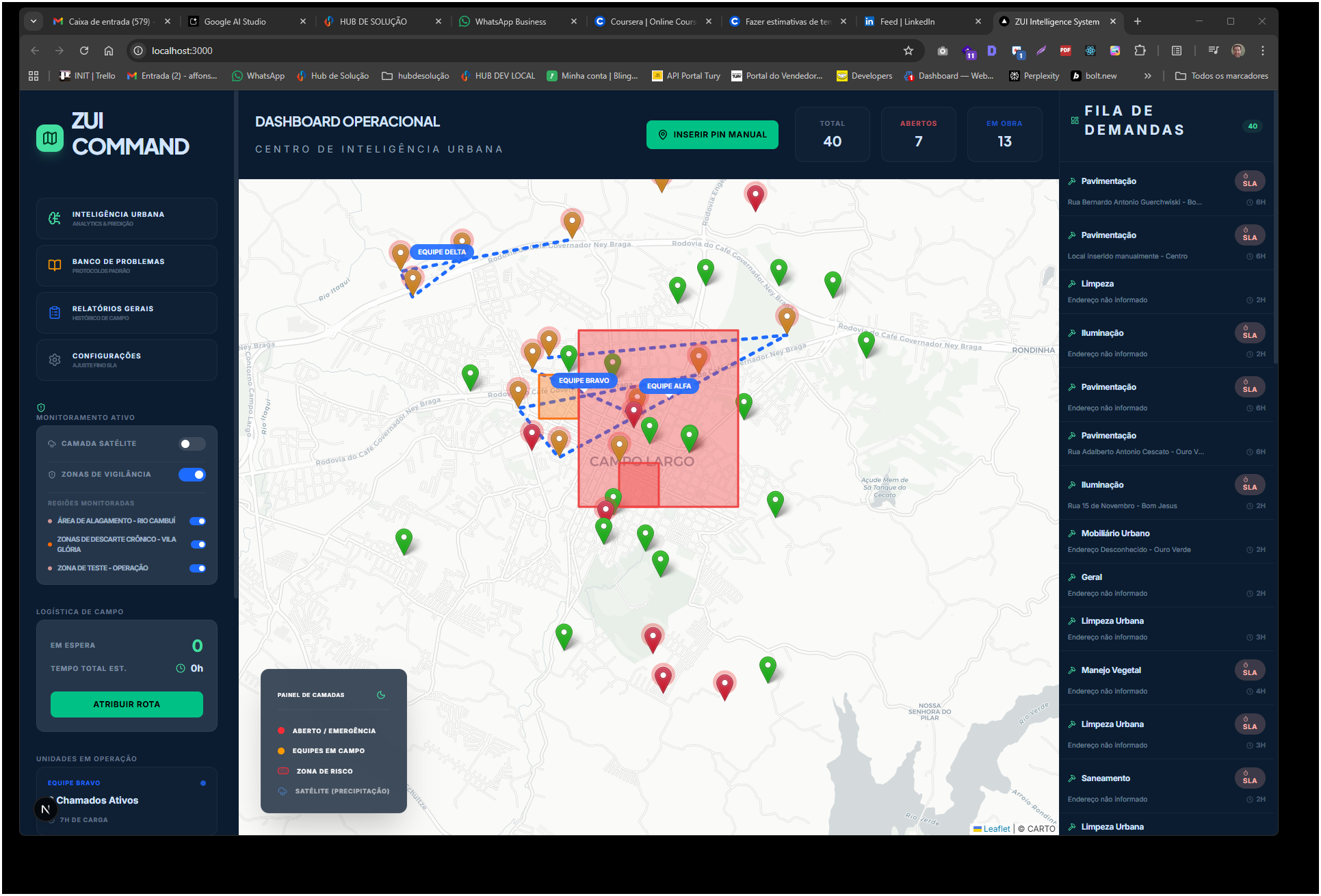Click the ZUI Command map logo icon
1321x896 pixels.
pyautogui.click(x=50, y=137)
